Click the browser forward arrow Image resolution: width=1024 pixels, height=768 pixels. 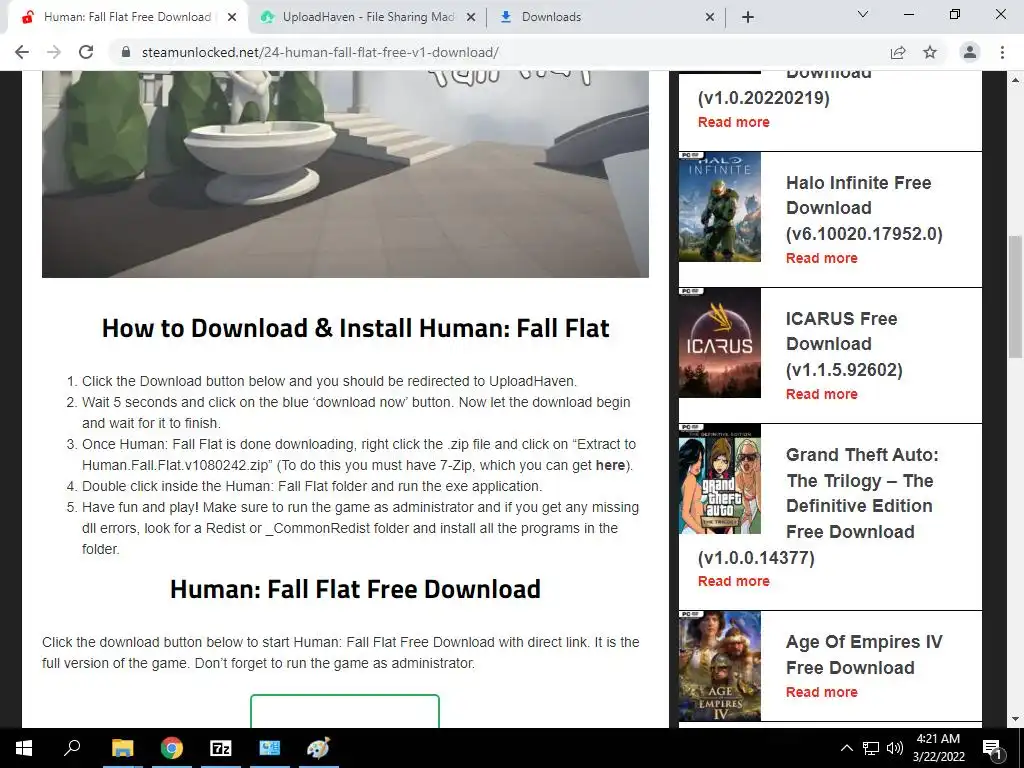tap(54, 52)
